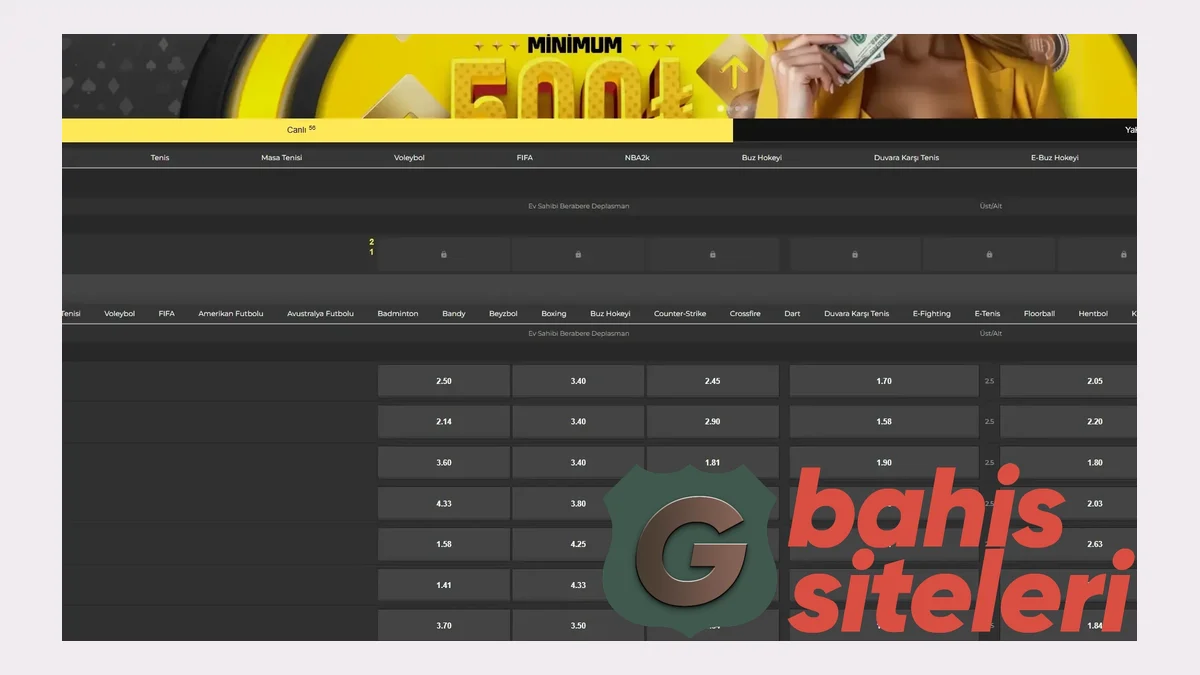Select Masa Tenisi in live sports row
This screenshot has height=675, width=1200.
pyautogui.click(x=281, y=158)
